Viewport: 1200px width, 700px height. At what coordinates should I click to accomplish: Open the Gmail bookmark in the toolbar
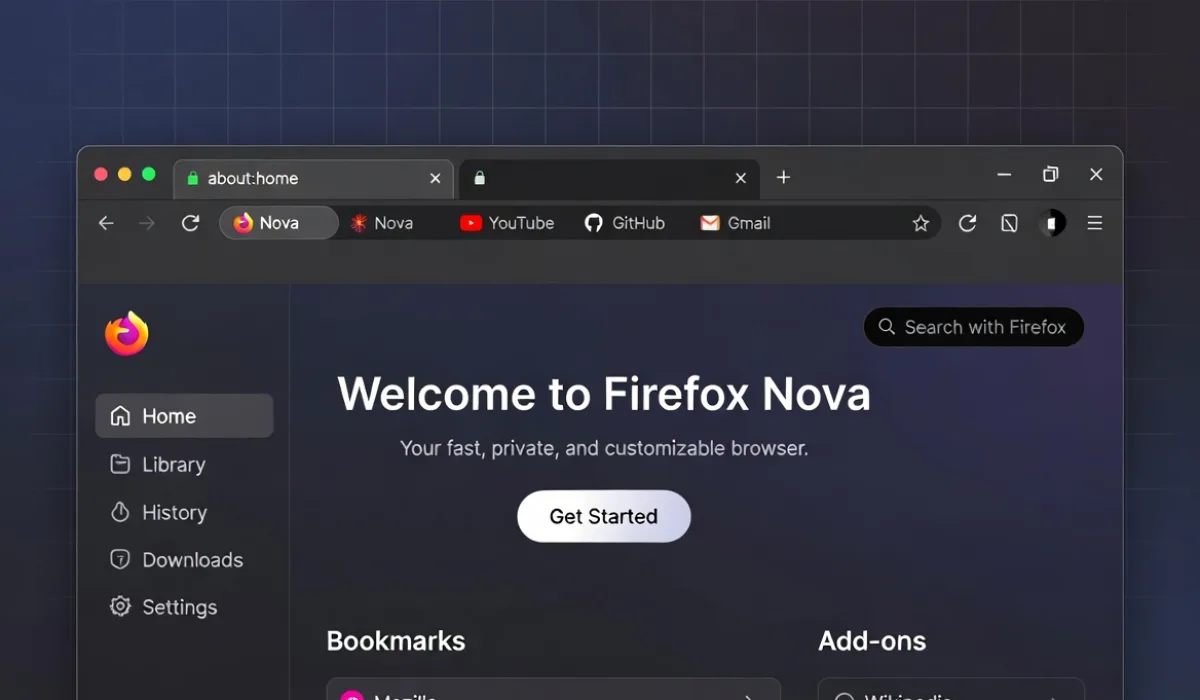[x=735, y=223]
